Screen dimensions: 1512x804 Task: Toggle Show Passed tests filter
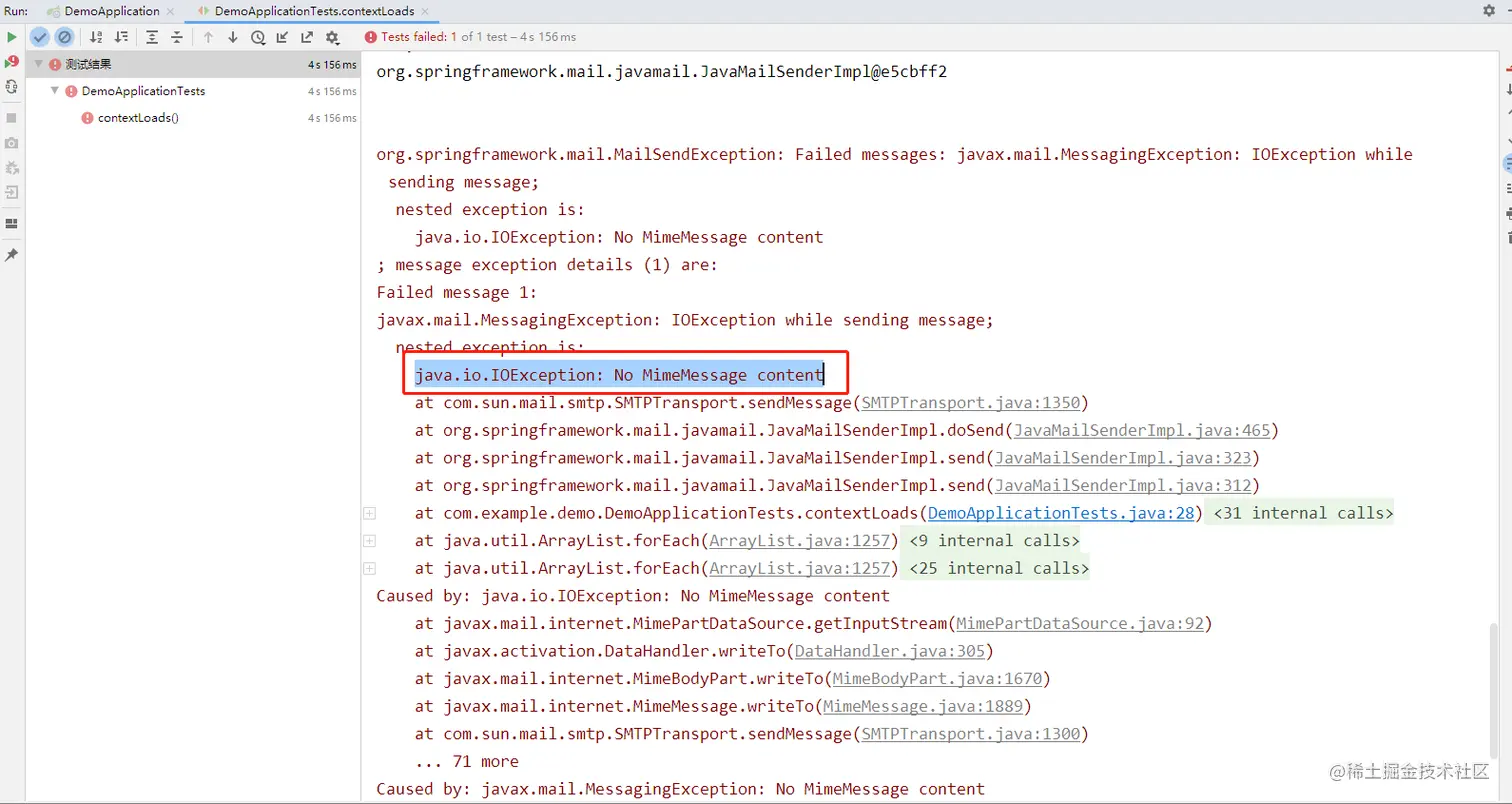point(40,37)
